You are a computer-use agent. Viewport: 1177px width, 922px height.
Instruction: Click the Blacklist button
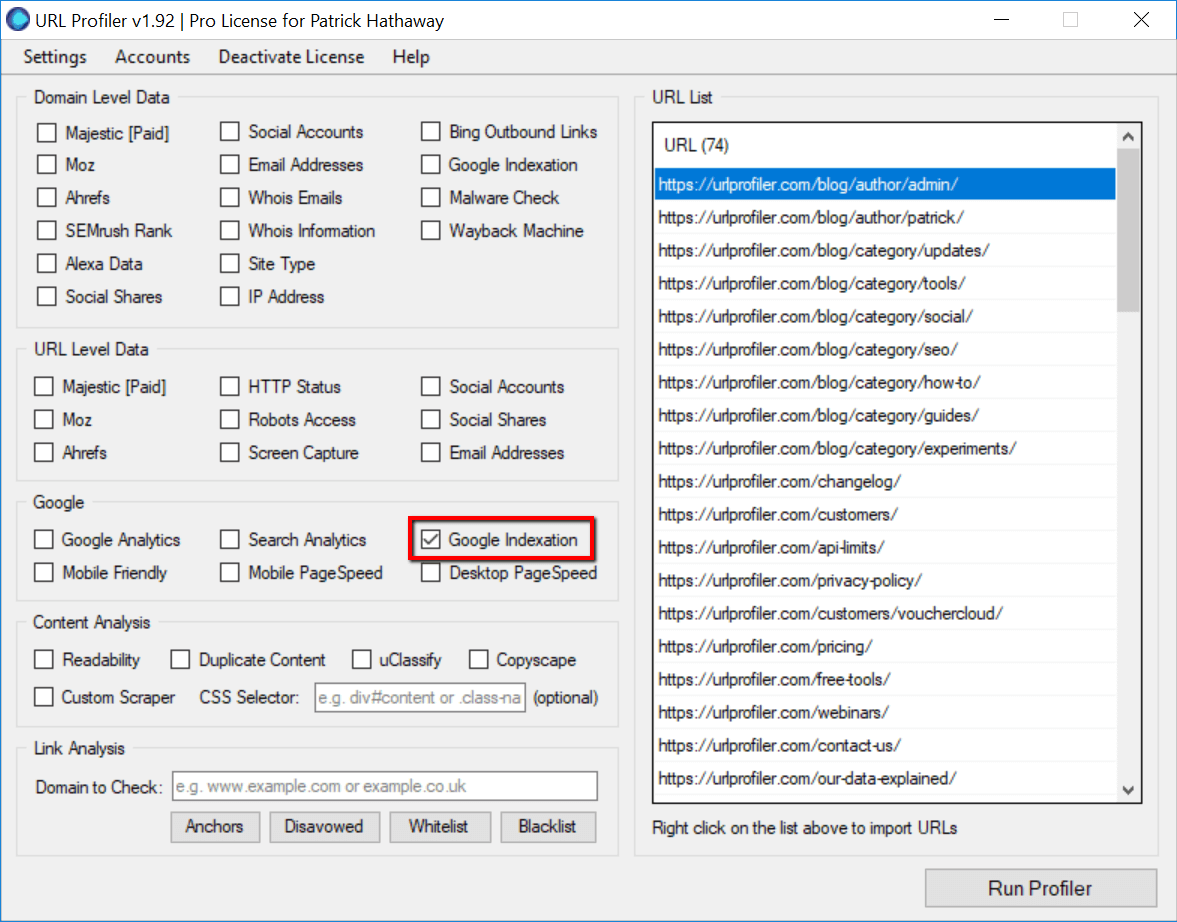click(x=548, y=826)
